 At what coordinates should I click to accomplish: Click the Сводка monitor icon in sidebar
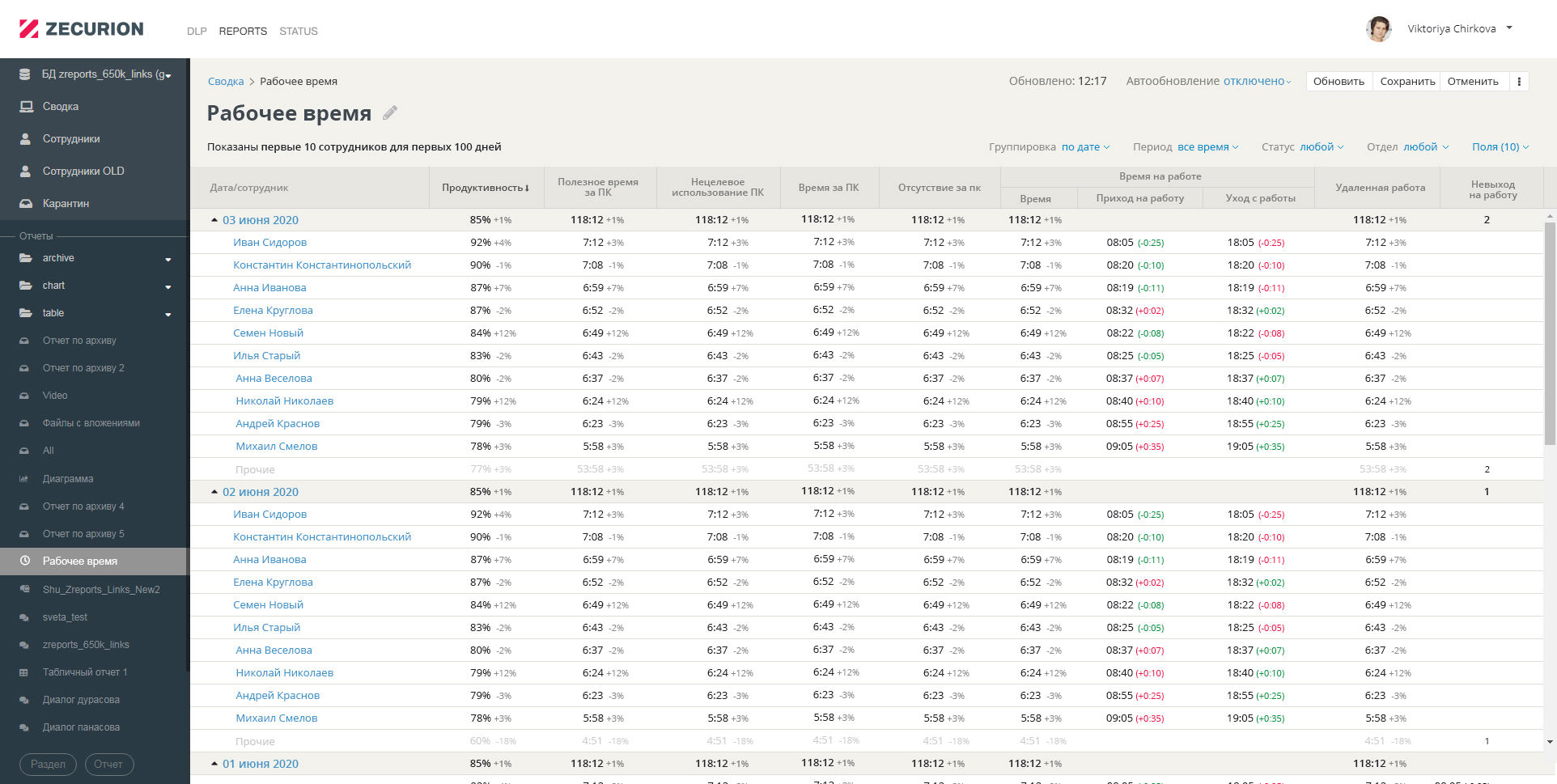click(26, 107)
